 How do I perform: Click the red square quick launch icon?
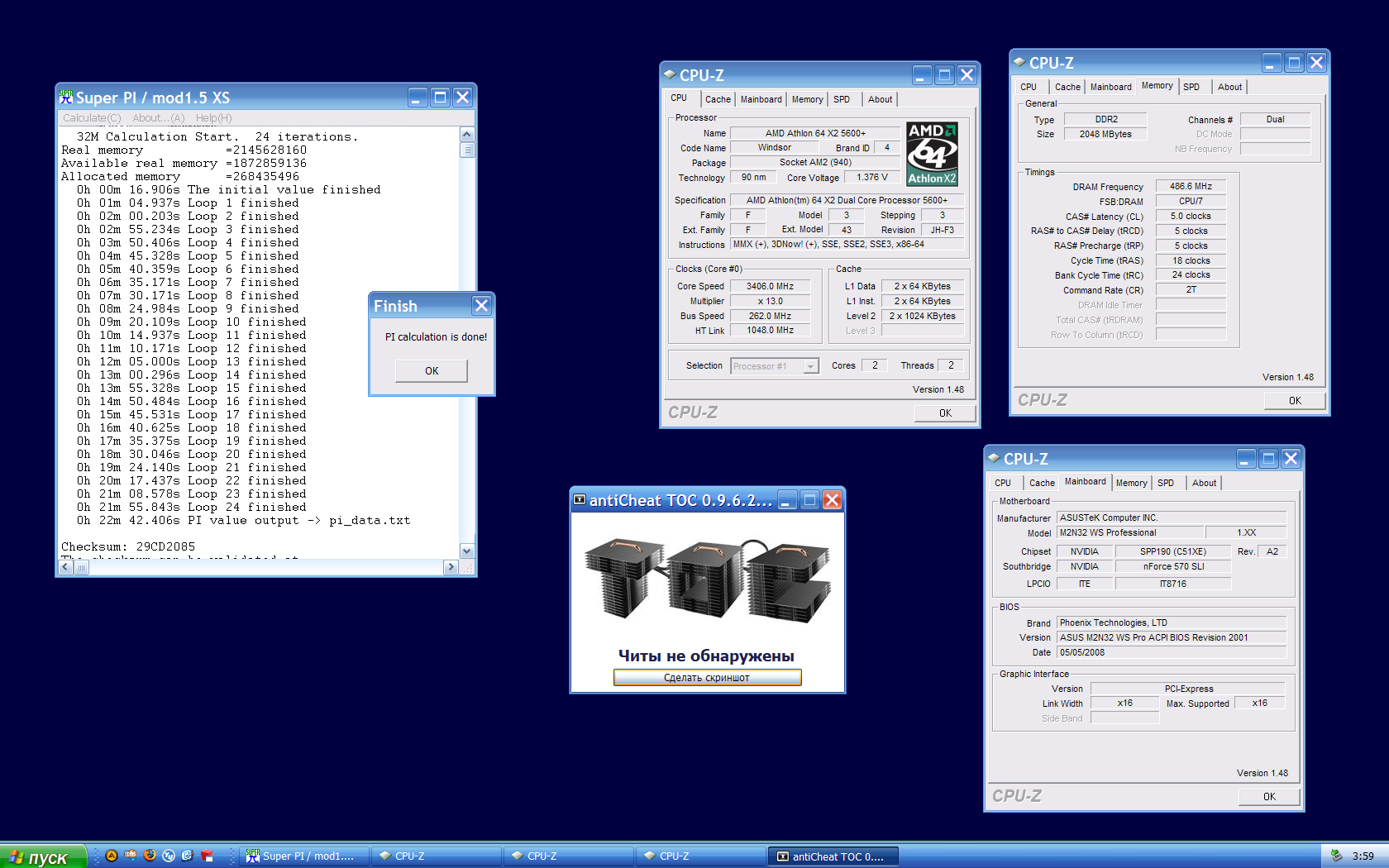pyautogui.click(x=207, y=856)
